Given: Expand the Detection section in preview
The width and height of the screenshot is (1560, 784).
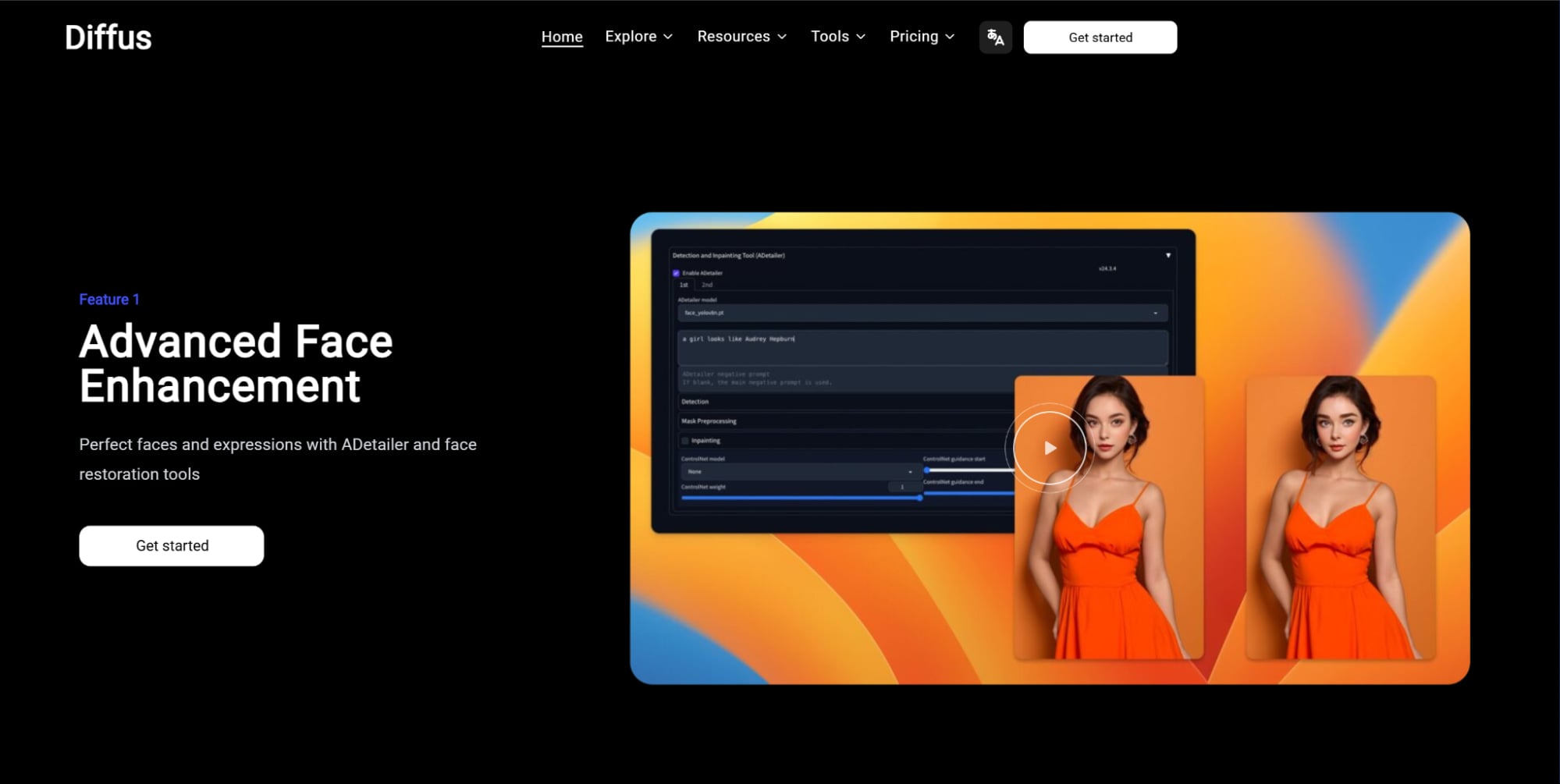Looking at the screenshot, I should [846, 402].
